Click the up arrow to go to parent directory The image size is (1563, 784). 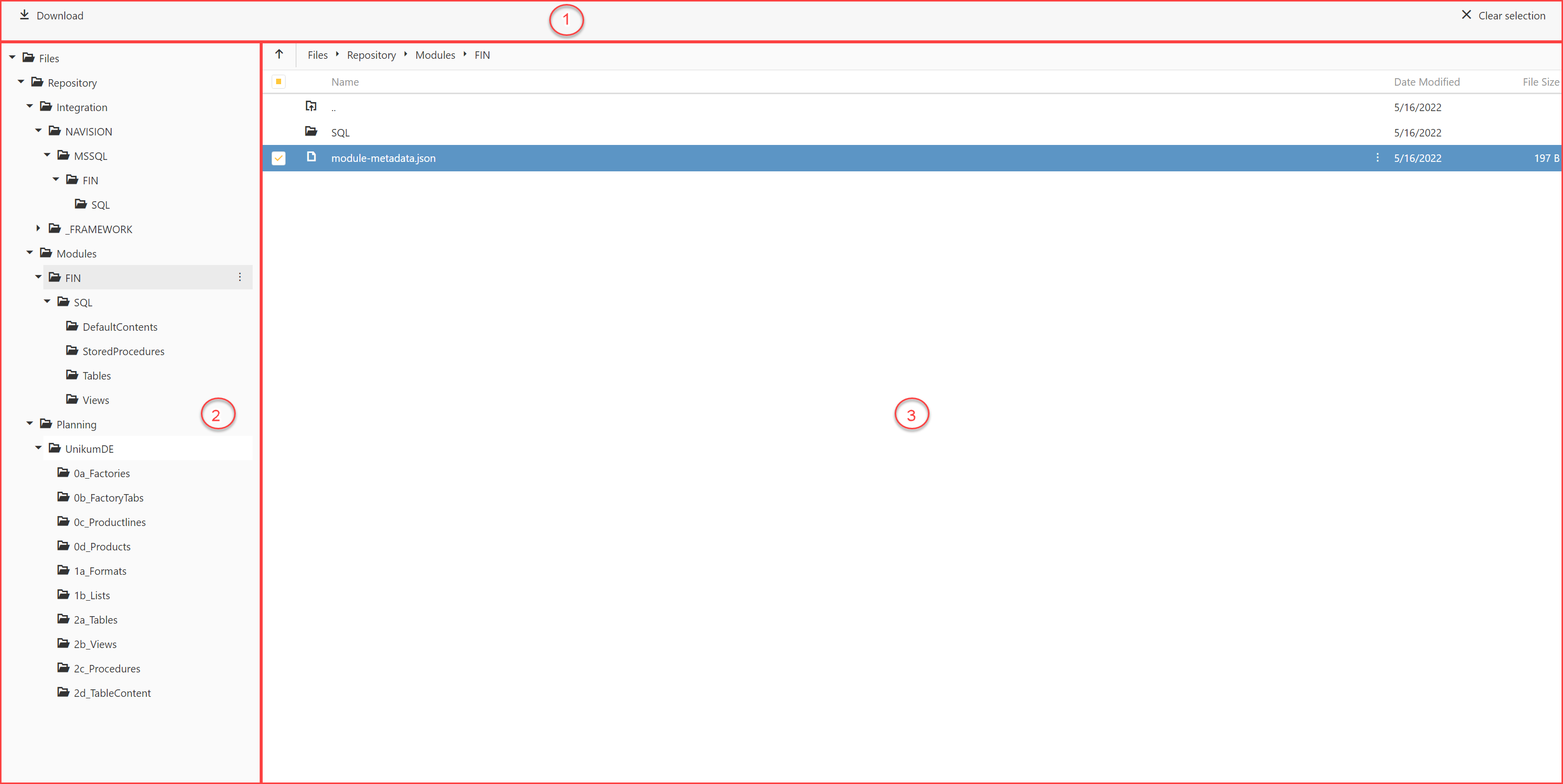click(x=279, y=55)
